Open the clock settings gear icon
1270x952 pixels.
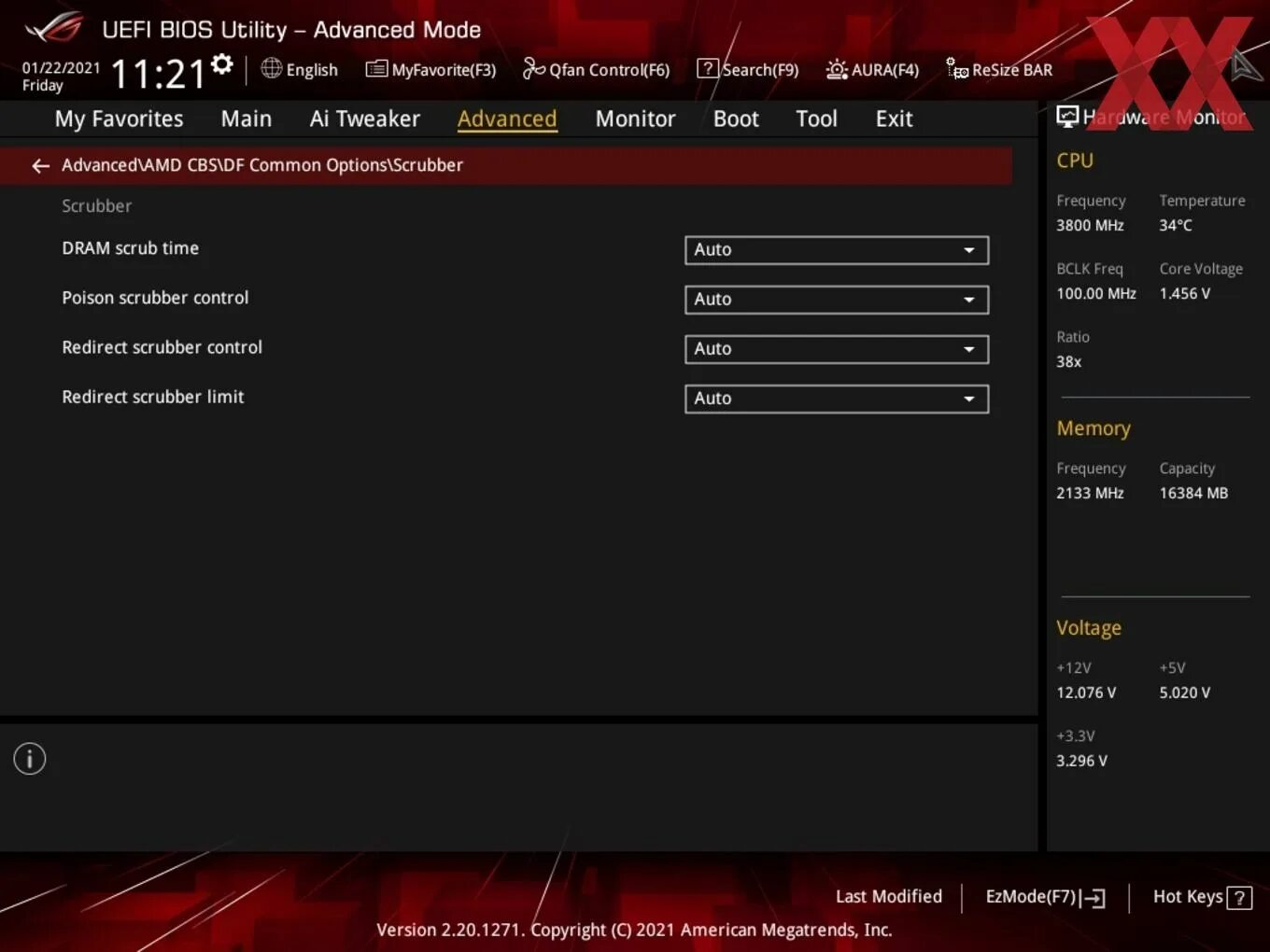point(222,64)
